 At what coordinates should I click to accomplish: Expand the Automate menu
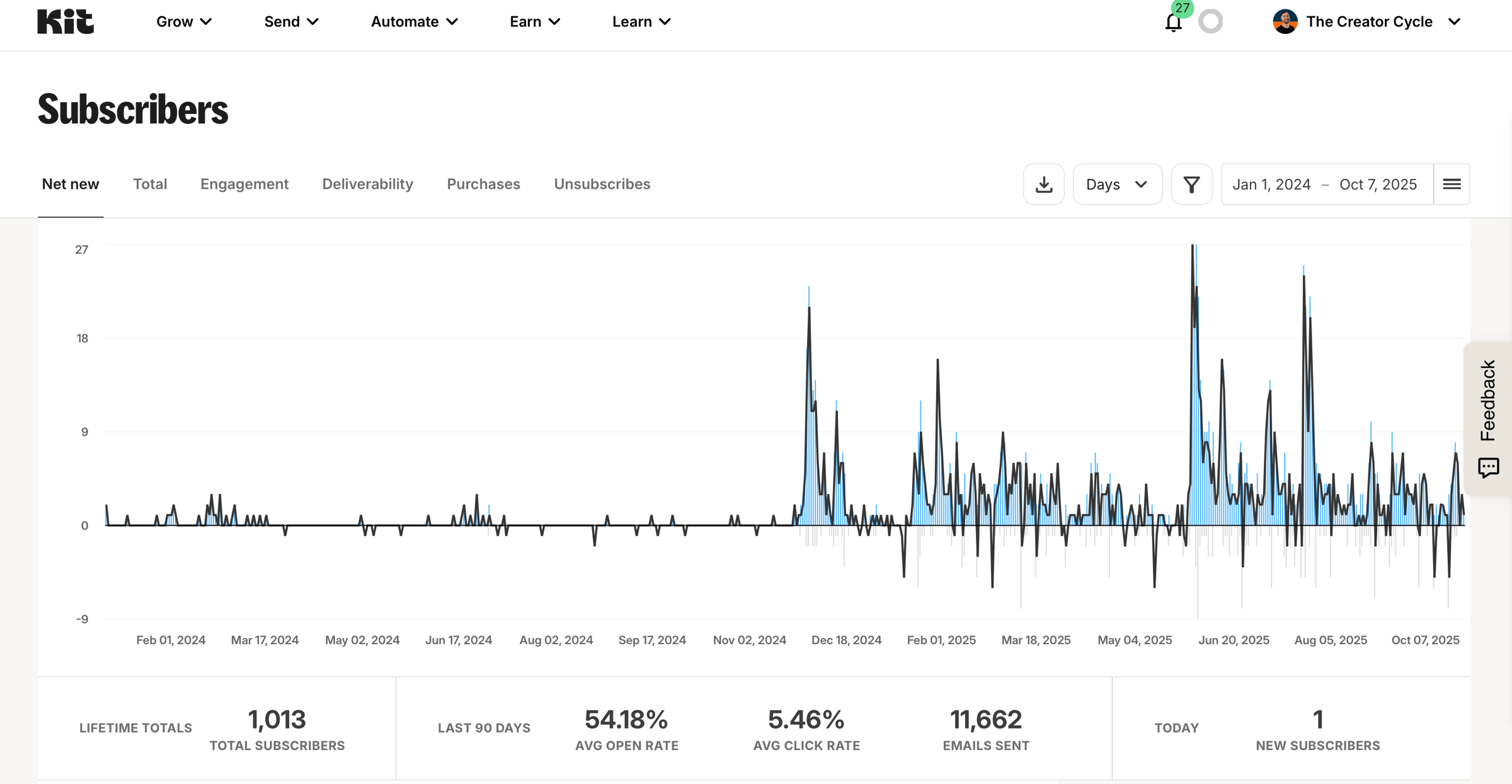click(414, 21)
